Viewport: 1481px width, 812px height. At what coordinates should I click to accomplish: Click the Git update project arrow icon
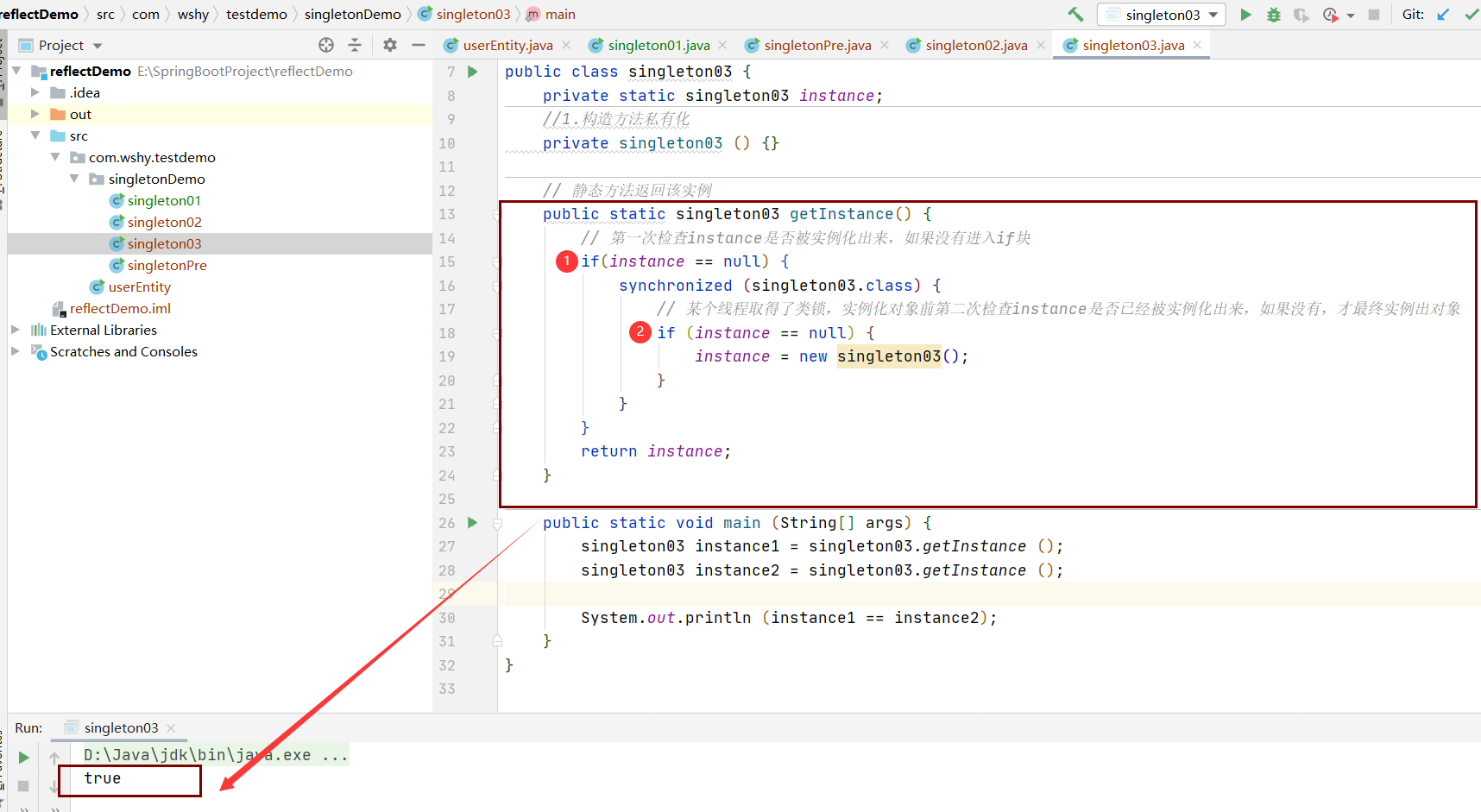1443,15
